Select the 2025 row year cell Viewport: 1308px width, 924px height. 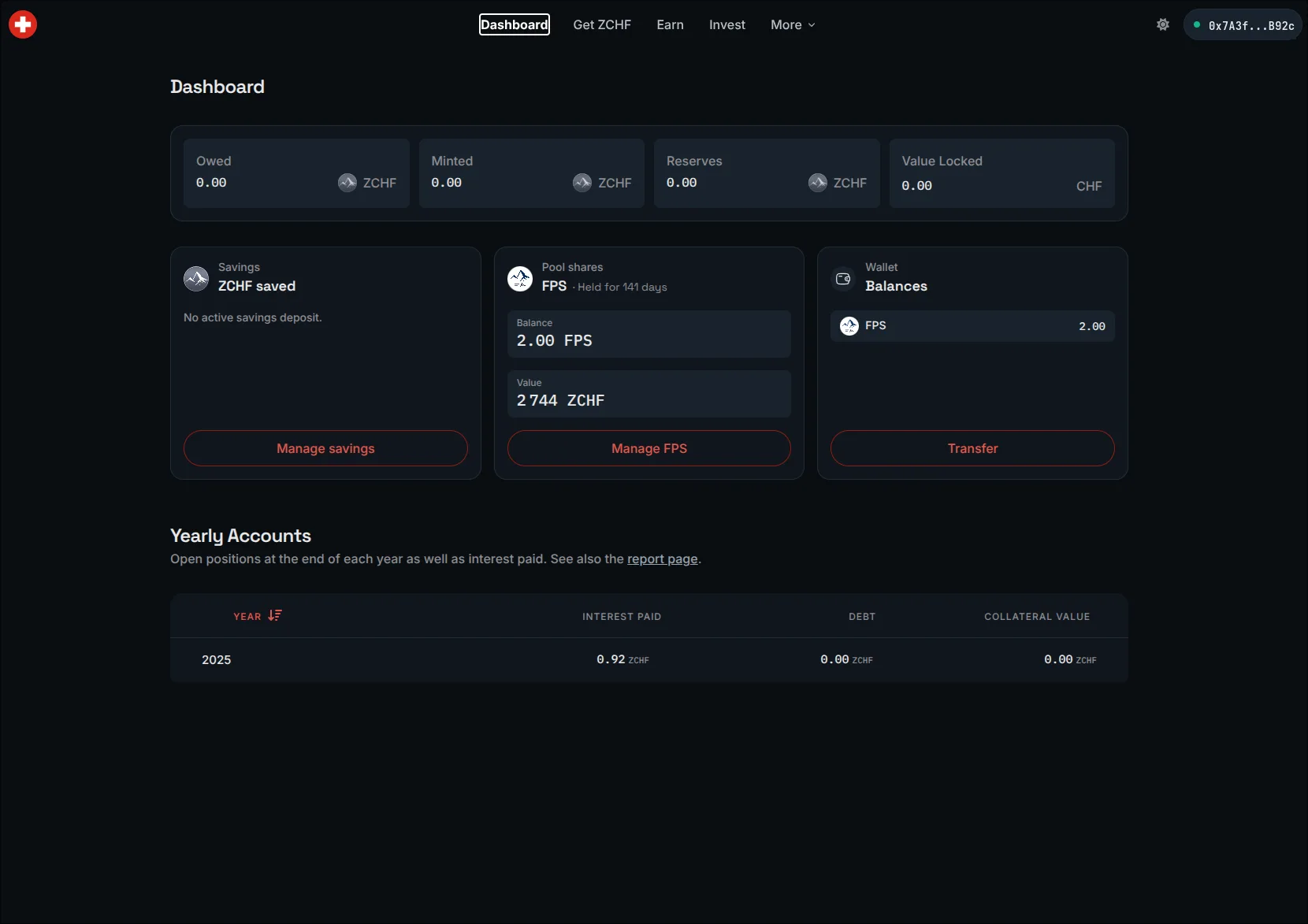[217, 660]
